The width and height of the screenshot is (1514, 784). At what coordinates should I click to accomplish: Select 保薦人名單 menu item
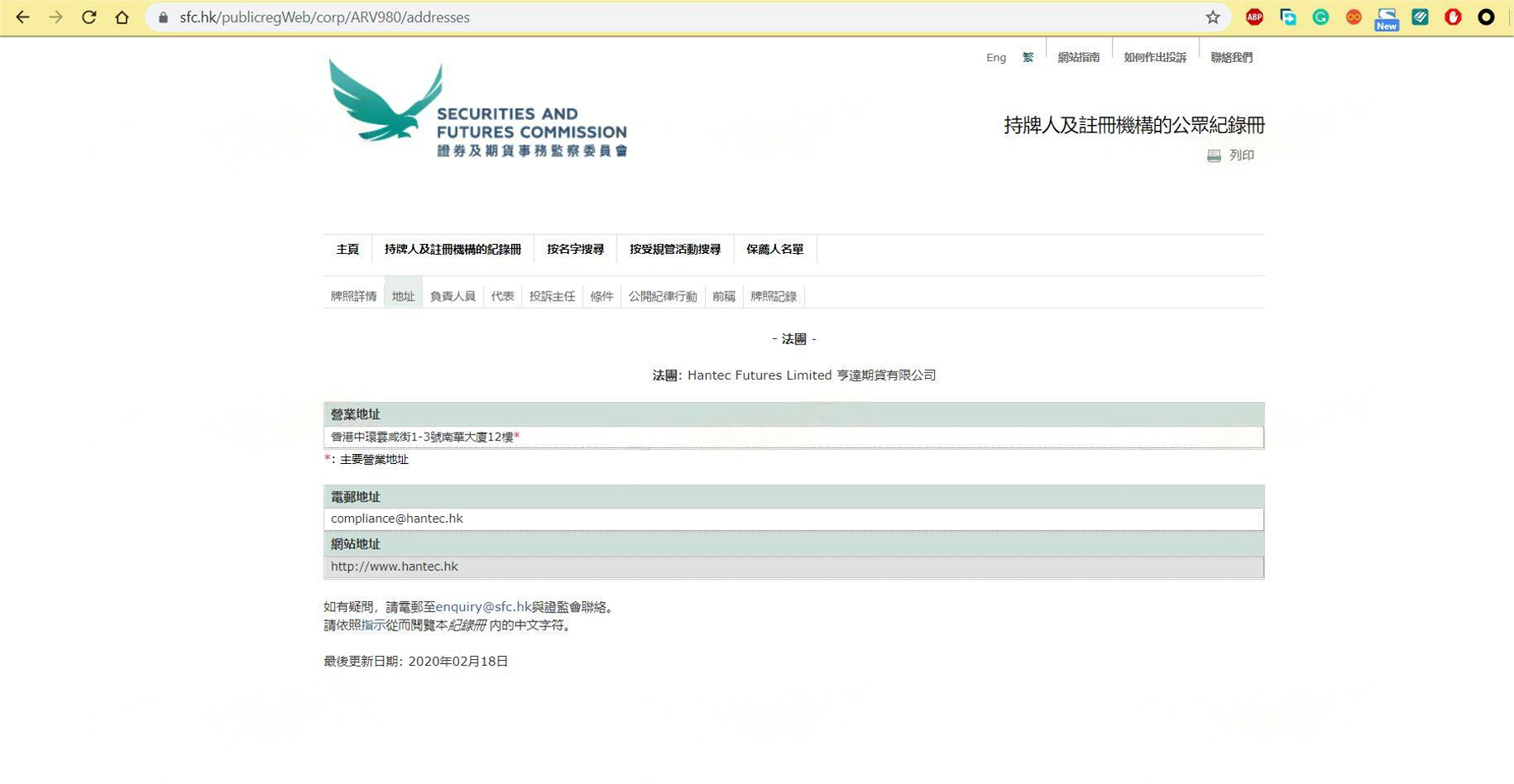pyautogui.click(x=774, y=249)
